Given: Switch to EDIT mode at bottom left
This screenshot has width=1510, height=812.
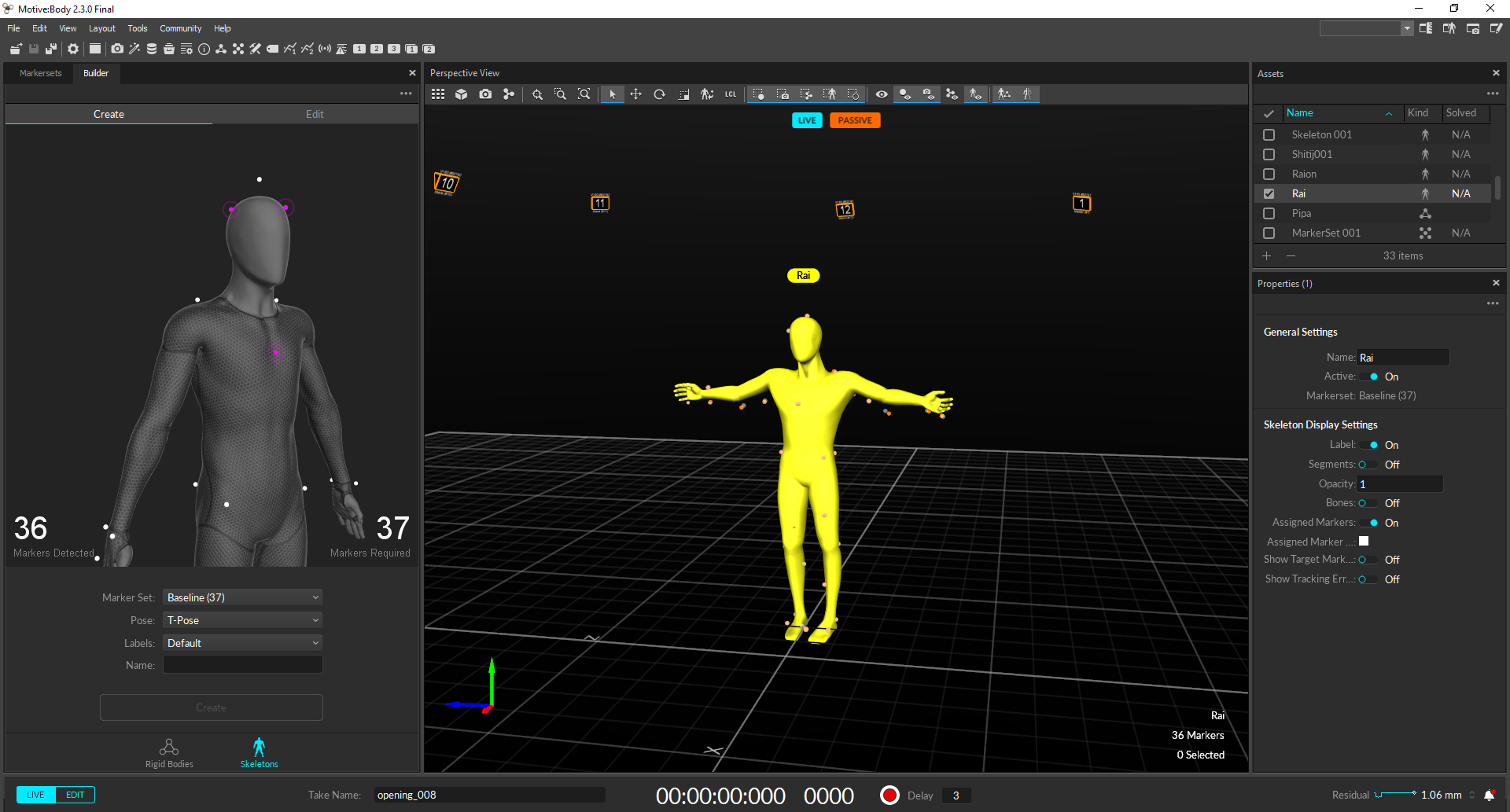Looking at the screenshot, I should [x=75, y=795].
